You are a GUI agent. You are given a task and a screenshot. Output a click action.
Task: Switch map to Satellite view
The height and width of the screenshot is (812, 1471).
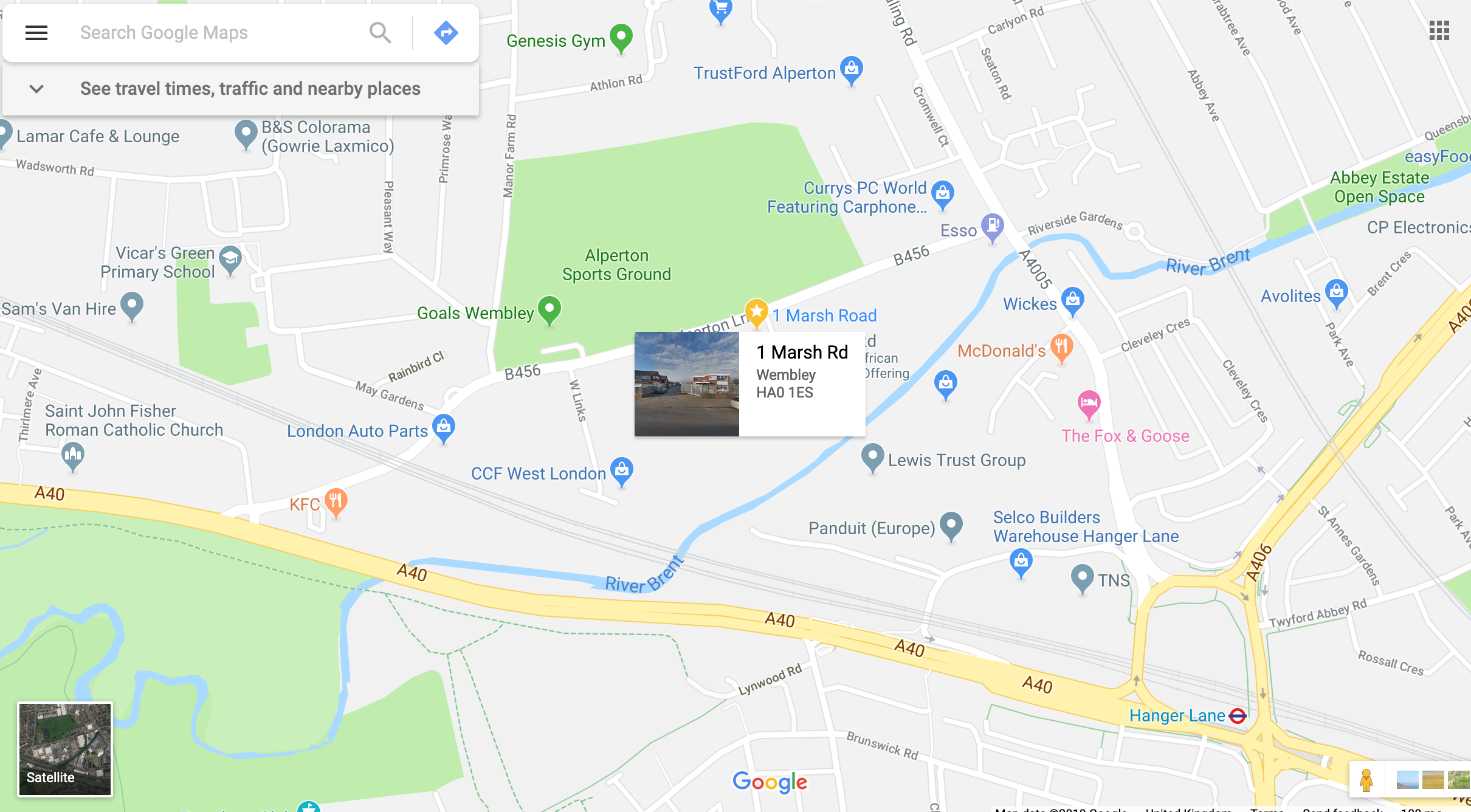[x=65, y=749]
